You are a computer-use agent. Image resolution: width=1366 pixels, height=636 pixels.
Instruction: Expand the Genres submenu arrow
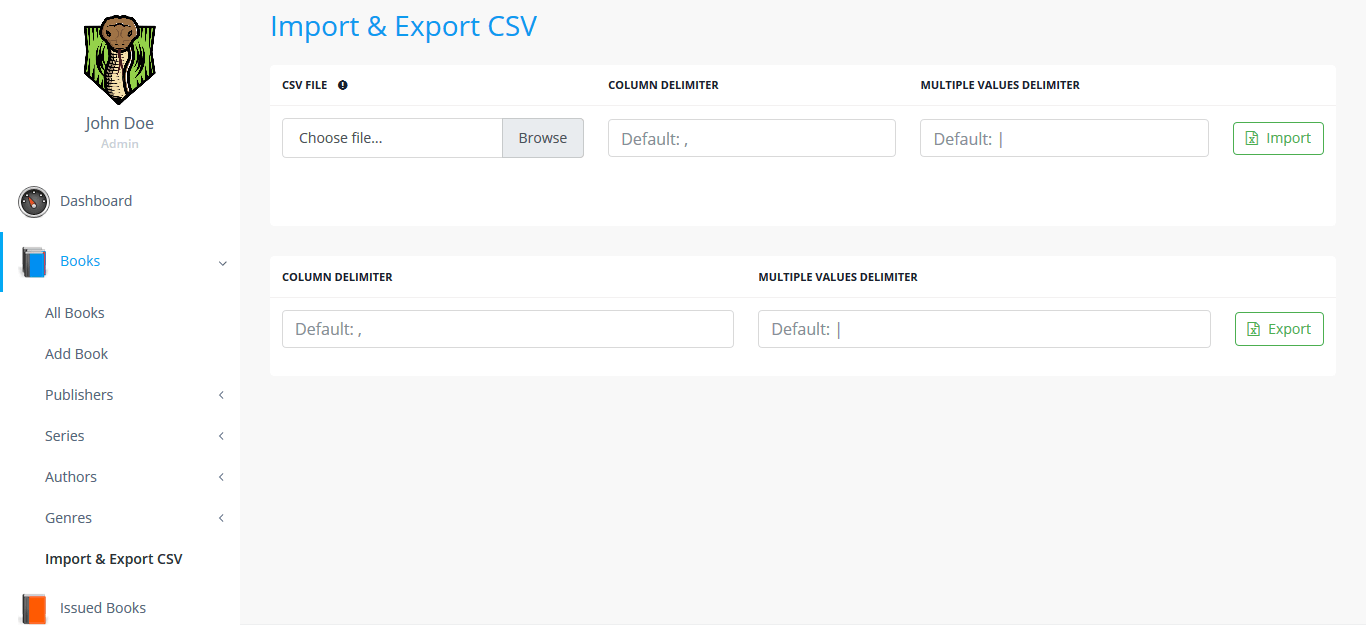[x=221, y=518]
